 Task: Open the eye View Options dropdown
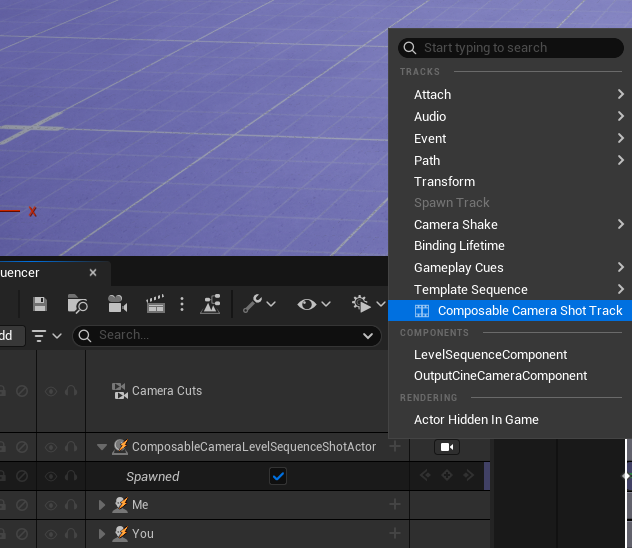click(x=314, y=304)
